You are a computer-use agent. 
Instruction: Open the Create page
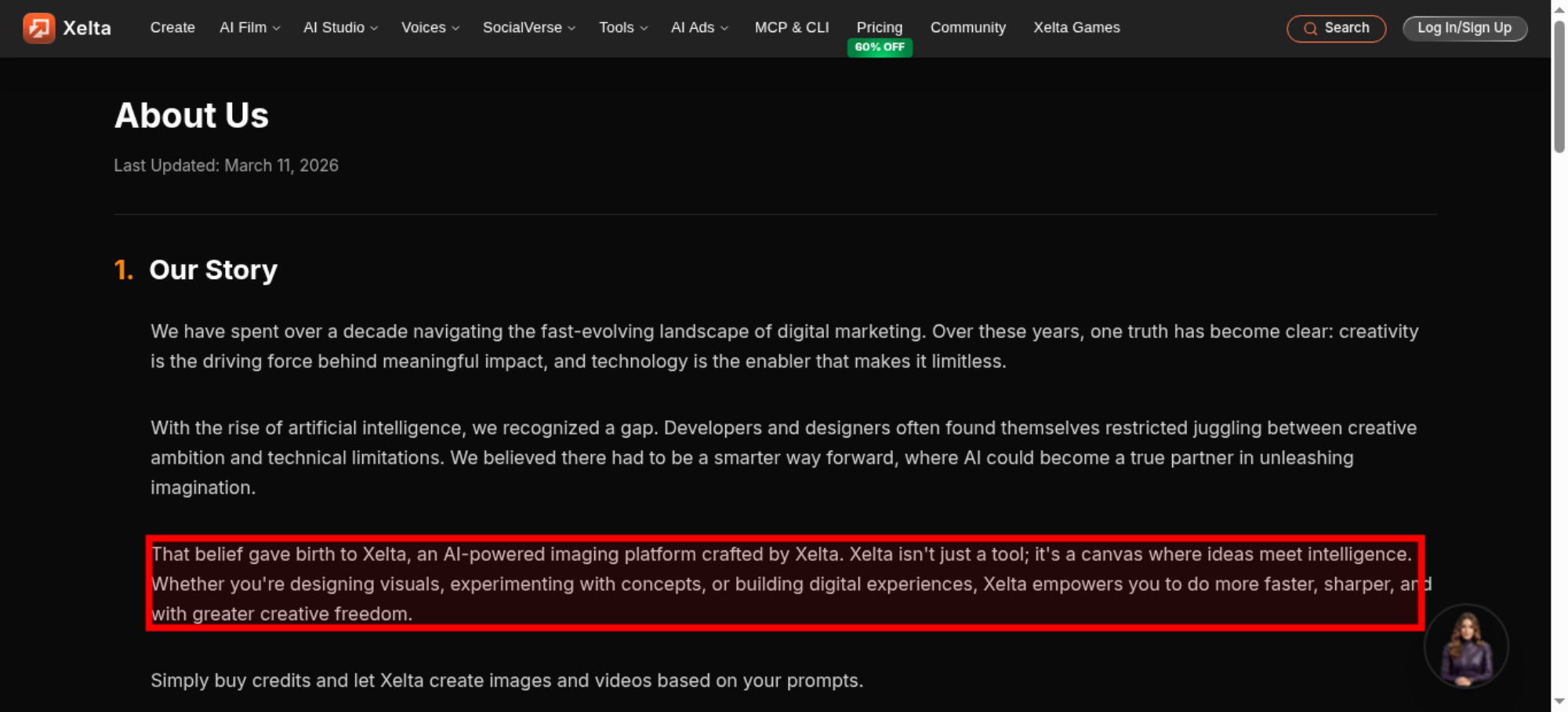[172, 27]
